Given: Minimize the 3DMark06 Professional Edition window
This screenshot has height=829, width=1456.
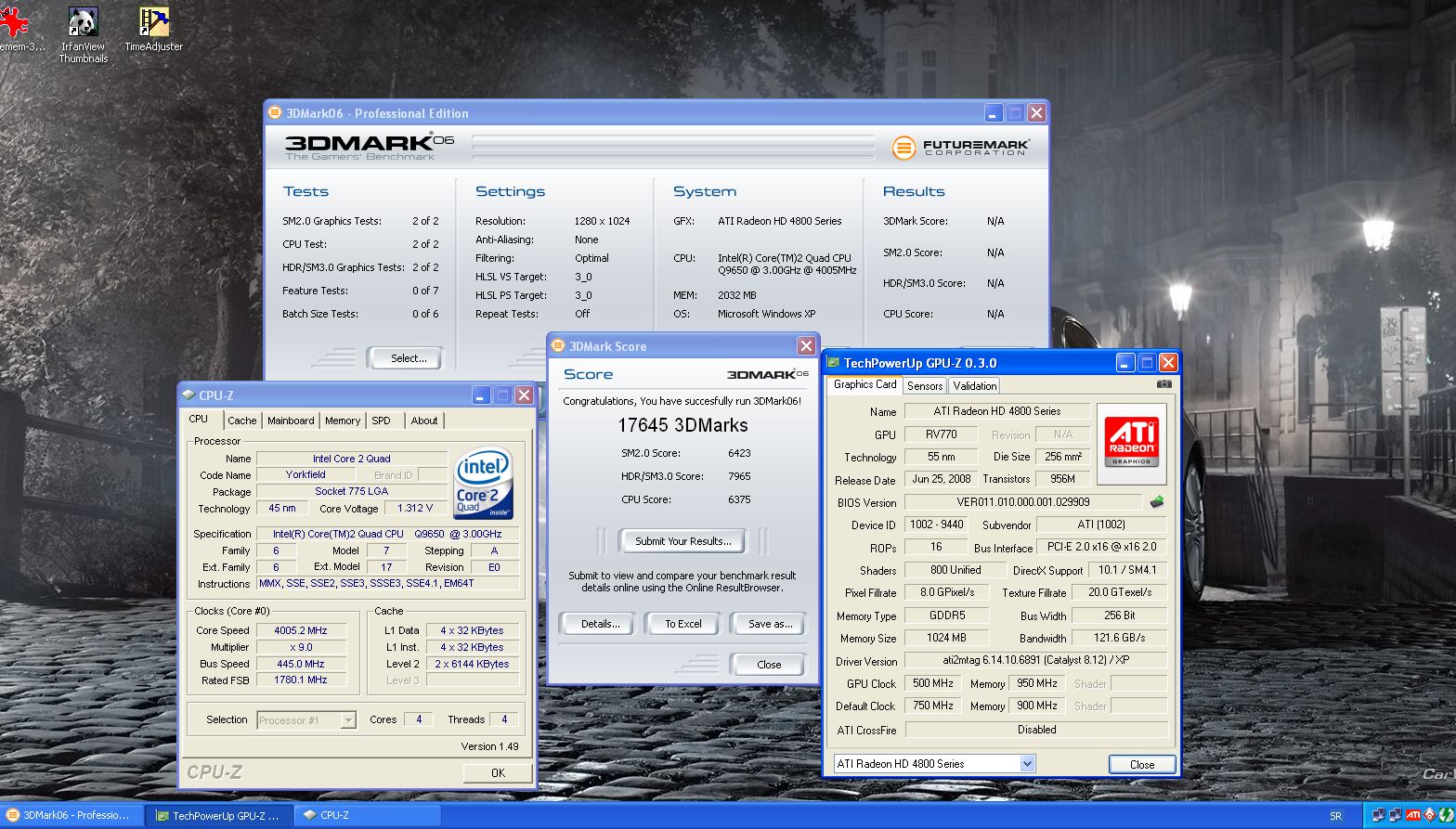Looking at the screenshot, I should 994,113.
